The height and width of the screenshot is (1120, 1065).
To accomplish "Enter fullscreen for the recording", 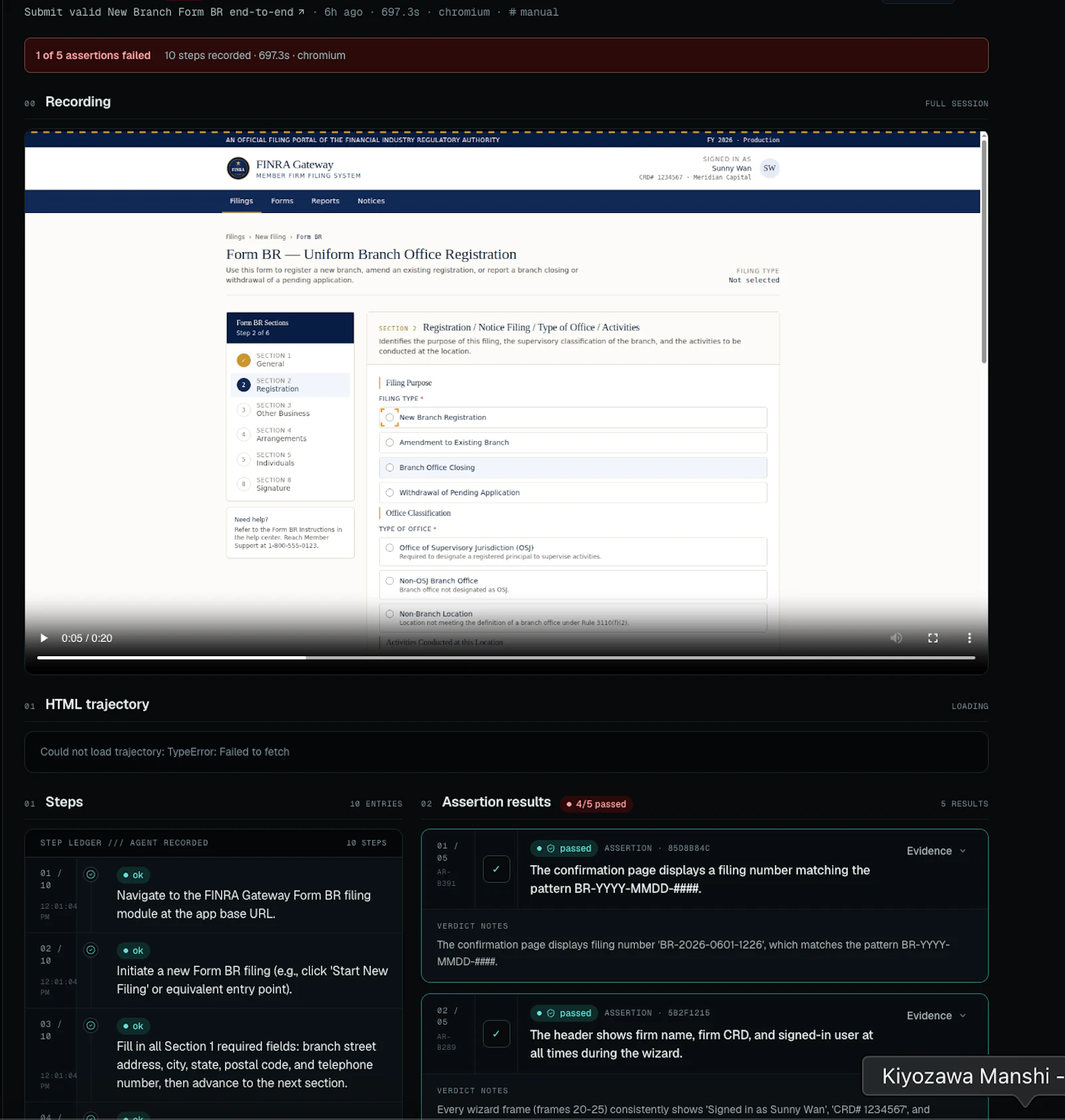I will (x=933, y=638).
